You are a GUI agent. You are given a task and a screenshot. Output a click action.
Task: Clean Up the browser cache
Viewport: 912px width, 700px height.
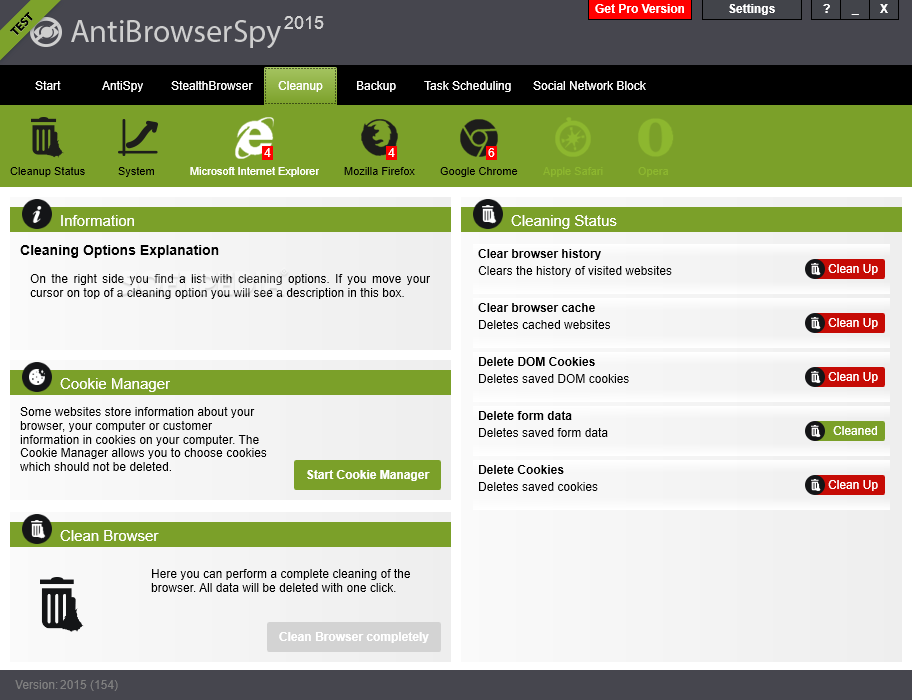(x=845, y=323)
